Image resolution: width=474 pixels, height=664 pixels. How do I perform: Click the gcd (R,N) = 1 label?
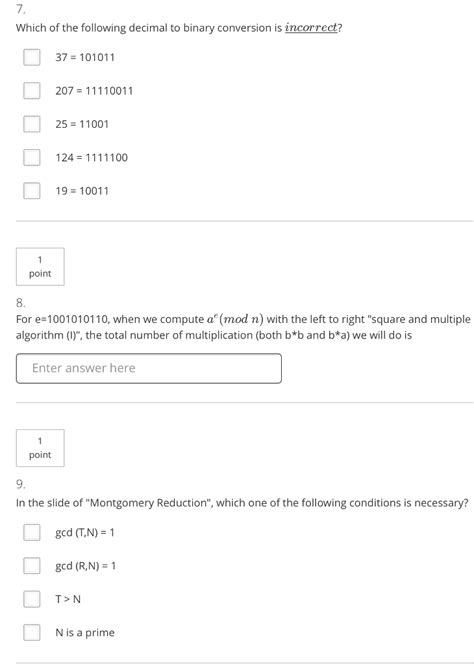pos(85,566)
